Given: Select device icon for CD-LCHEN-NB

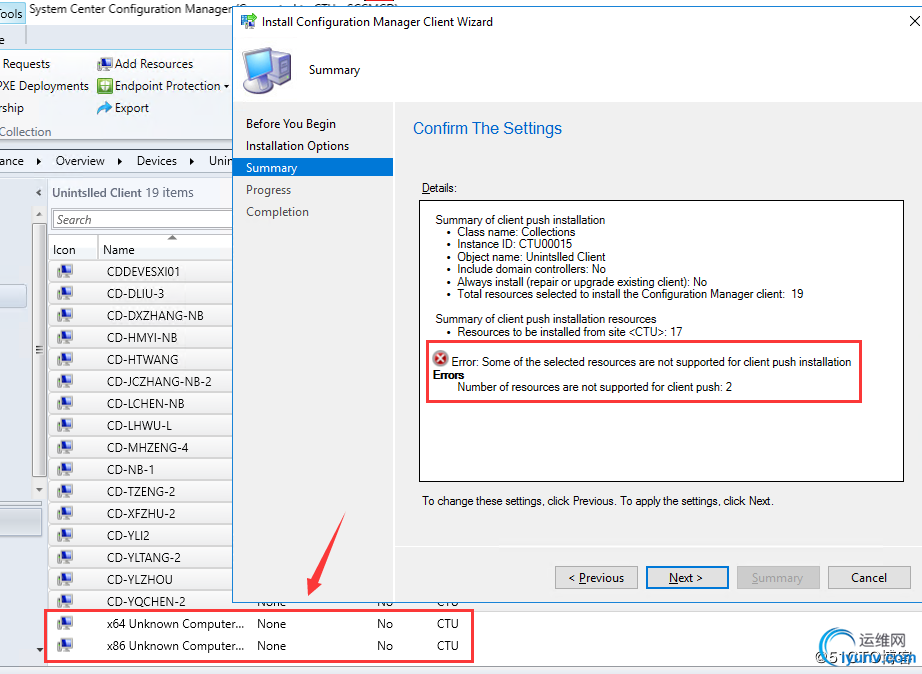Looking at the screenshot, I should [65, 403].
